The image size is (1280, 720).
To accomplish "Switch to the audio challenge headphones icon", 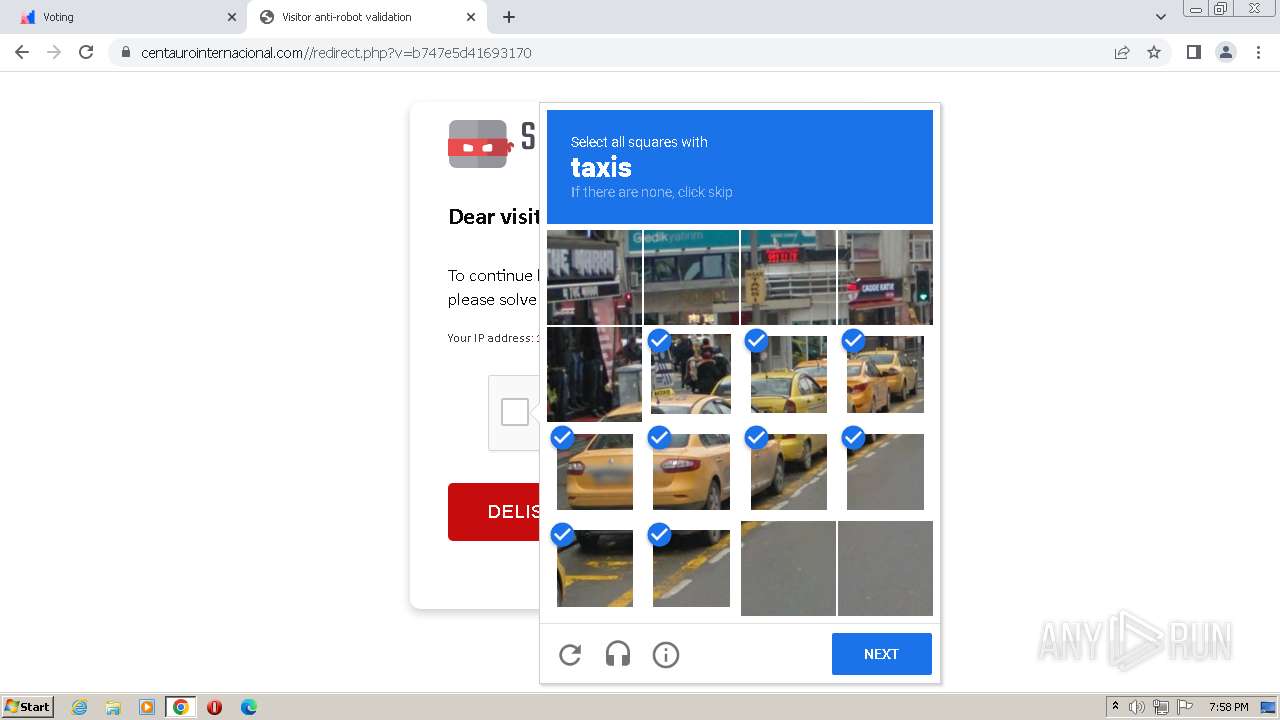I will coord(618,655).
